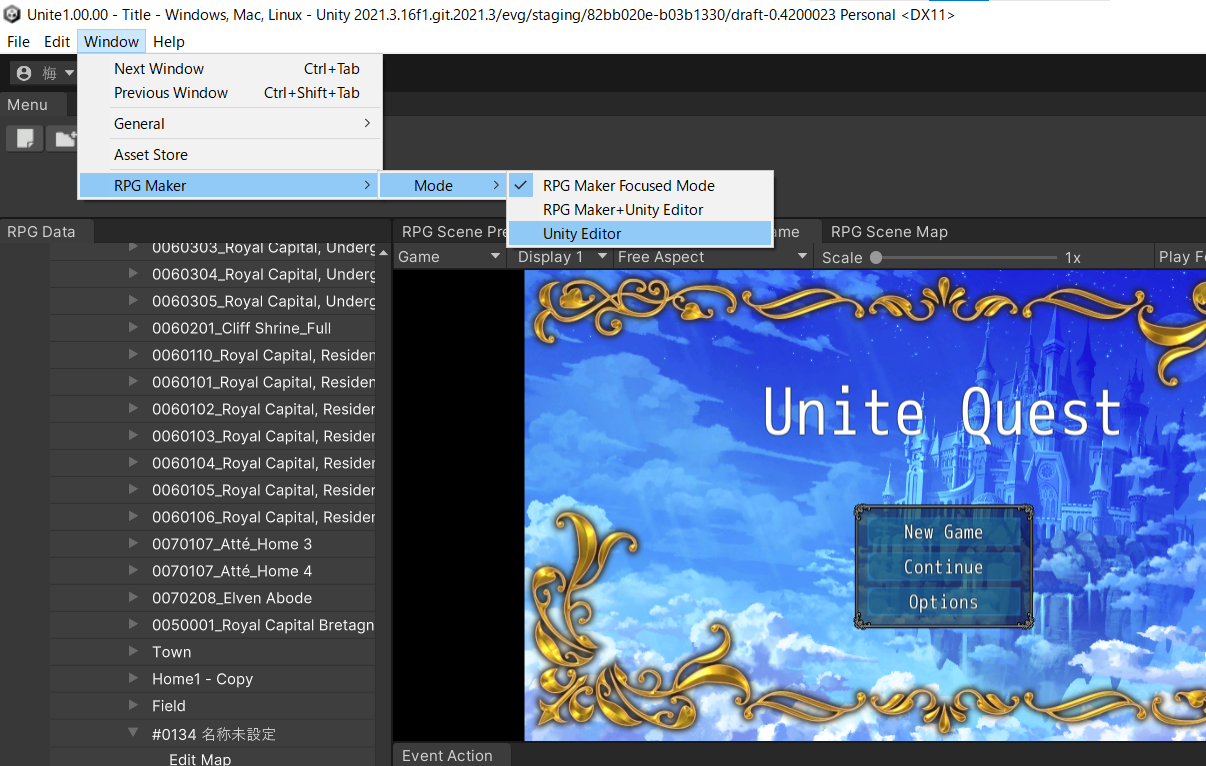This screenshot has width=1206, height=766.
Task: Open the Edit menu
Action: coord(57,42)
